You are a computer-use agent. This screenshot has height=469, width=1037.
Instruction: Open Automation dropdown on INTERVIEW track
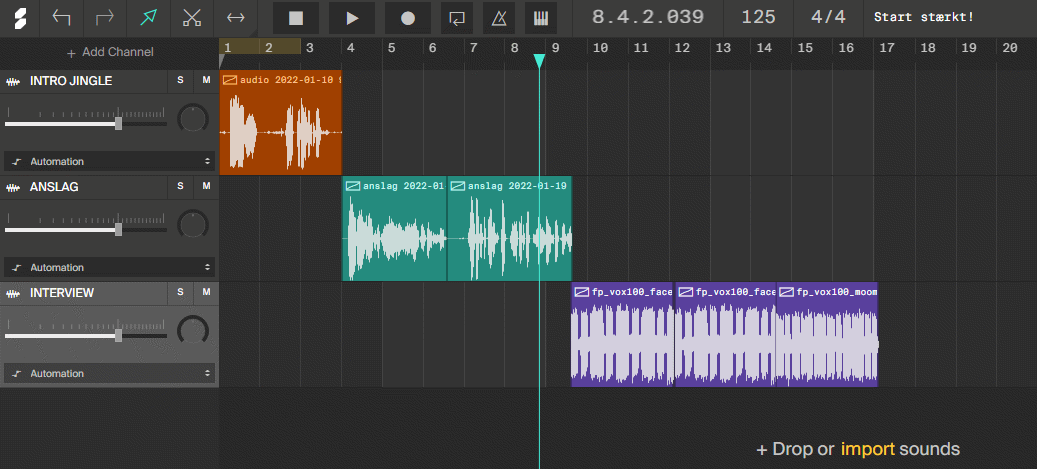(109, 373)
